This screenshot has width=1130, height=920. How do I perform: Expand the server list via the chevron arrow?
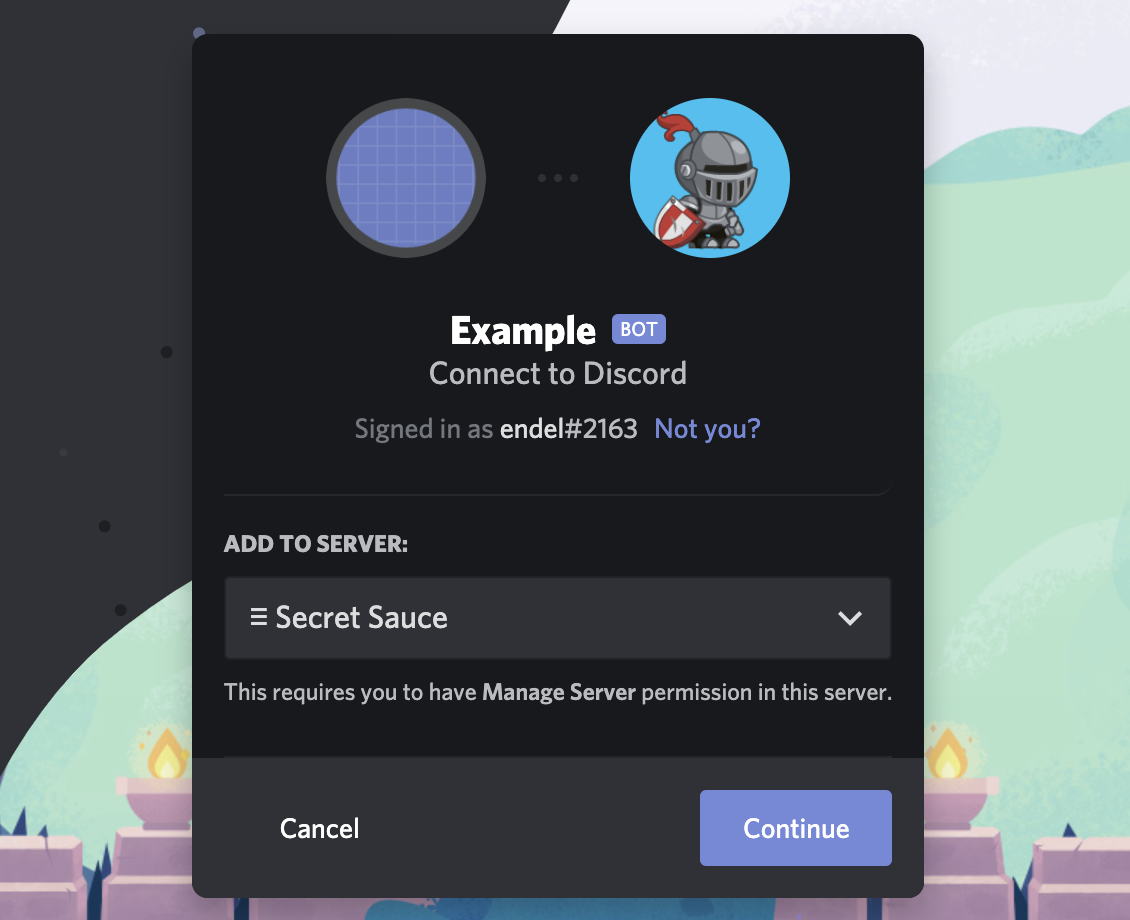850,618
